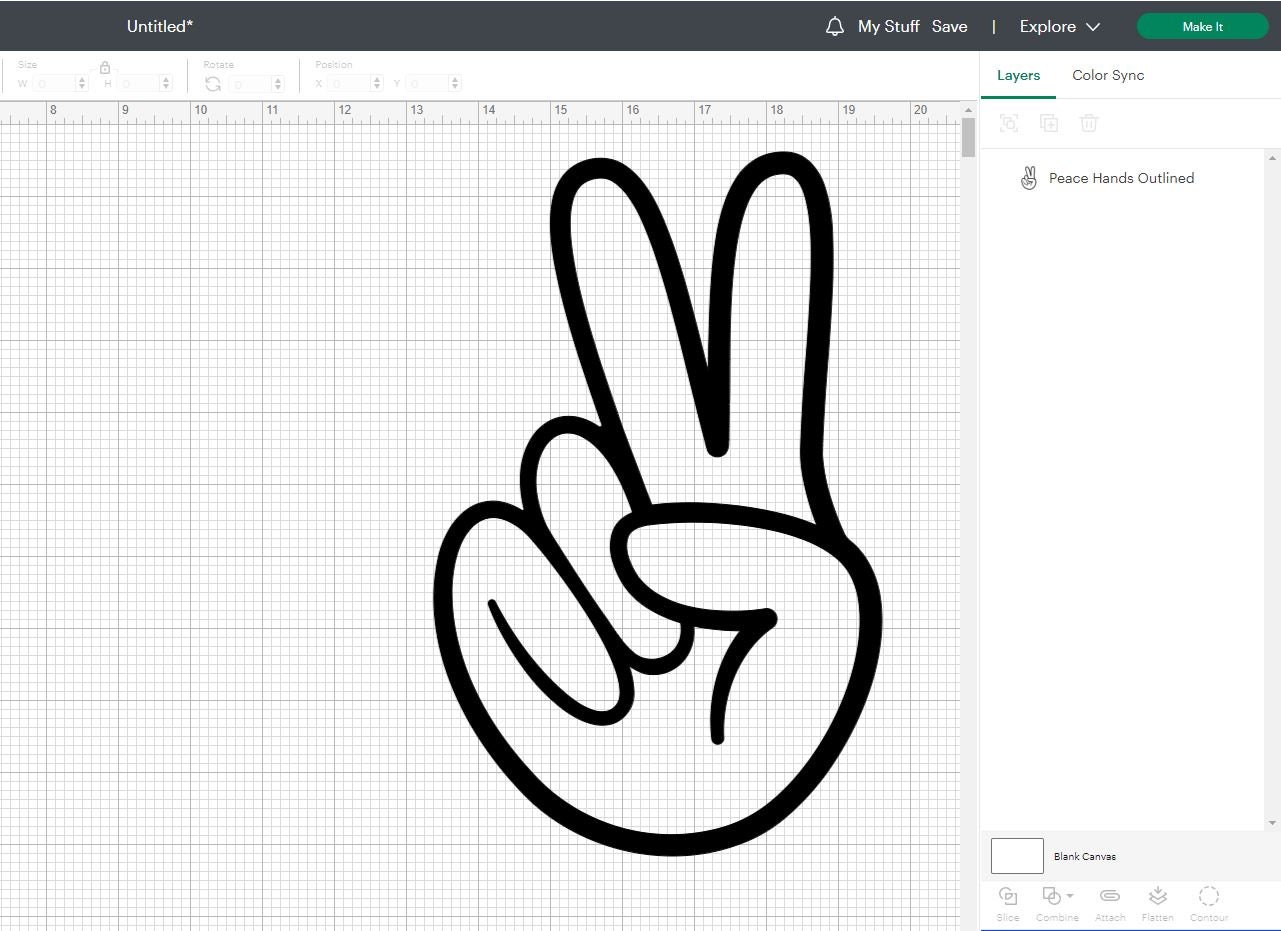The image size is (1281, 931).
Task: Click the Rotate arrow icon in the toolbar
Action: [212, 84]
